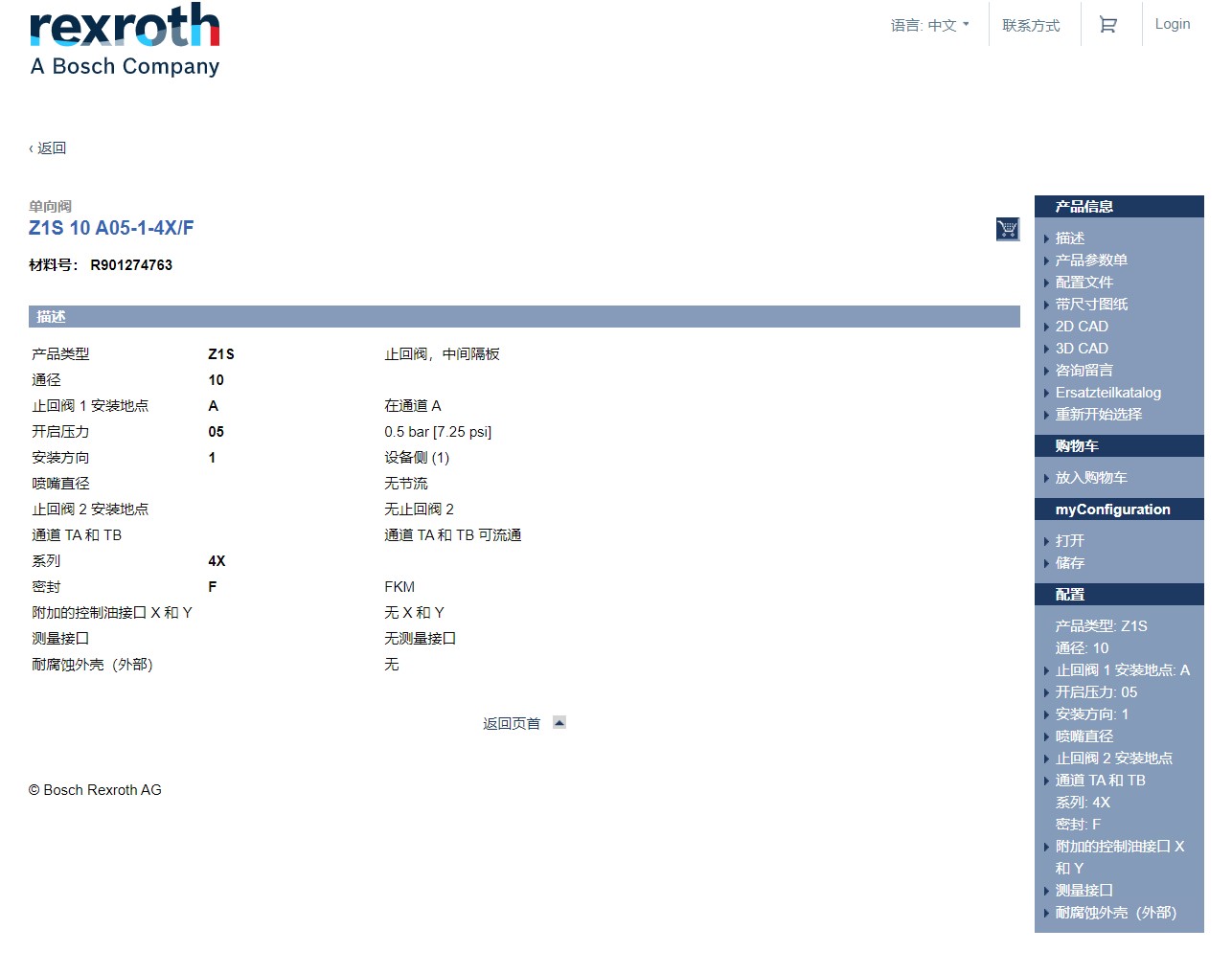Open the 2D CAD section
This screenshot has height=974, width=1232.
pos(1081,326)
